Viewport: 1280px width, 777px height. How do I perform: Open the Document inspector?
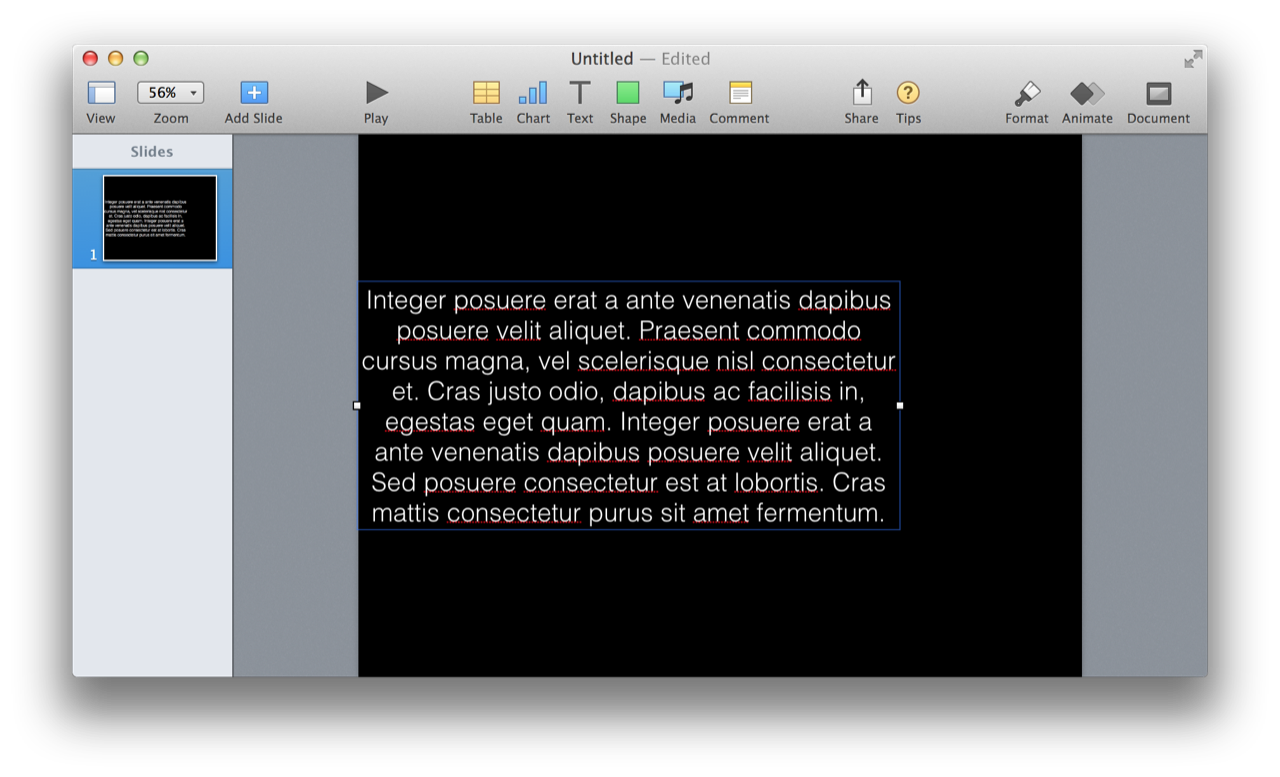pos(1158,93)
